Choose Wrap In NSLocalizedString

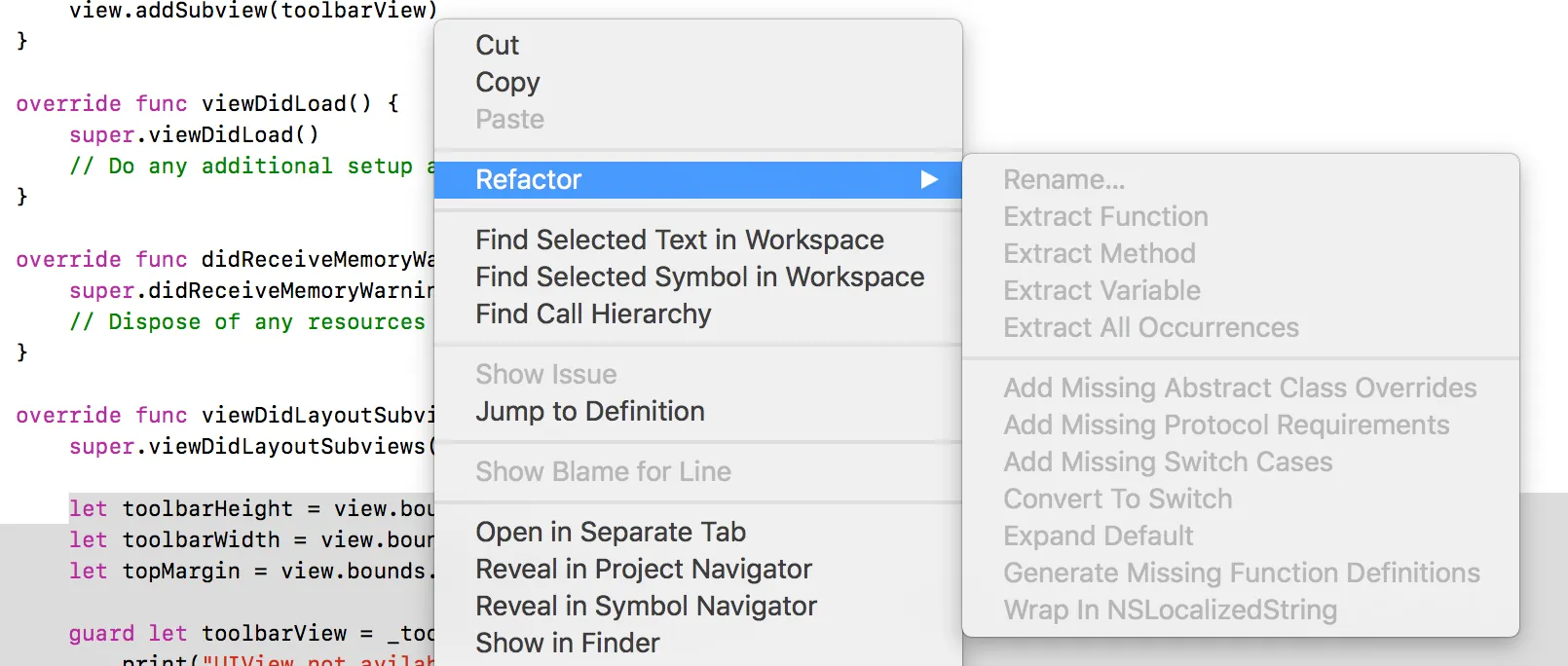(x=1170, y=610)
